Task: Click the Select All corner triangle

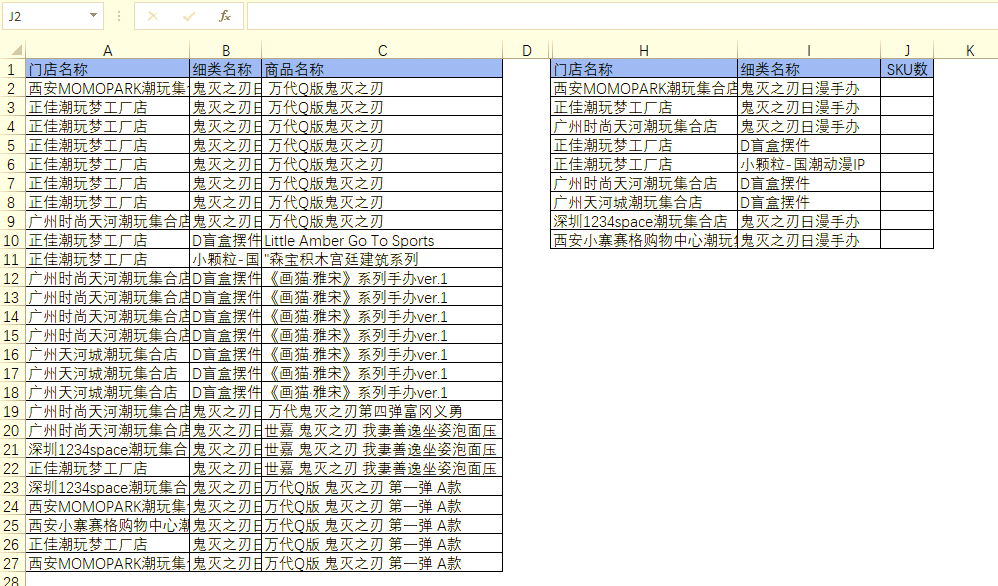Action: click(x=17, y=50)
